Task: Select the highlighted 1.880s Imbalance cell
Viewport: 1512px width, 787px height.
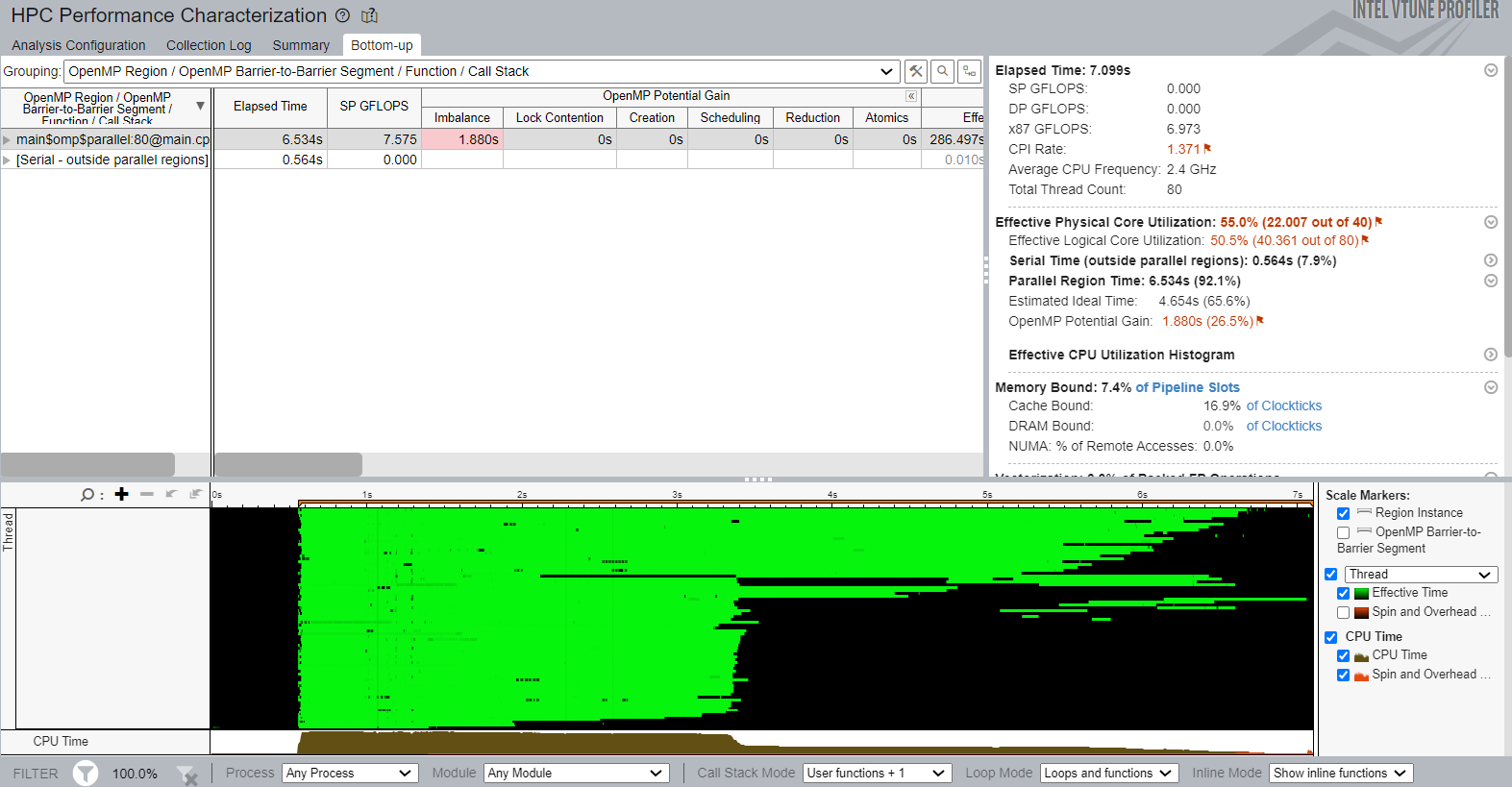Action: pyautogui.click(x=462, y=139)
